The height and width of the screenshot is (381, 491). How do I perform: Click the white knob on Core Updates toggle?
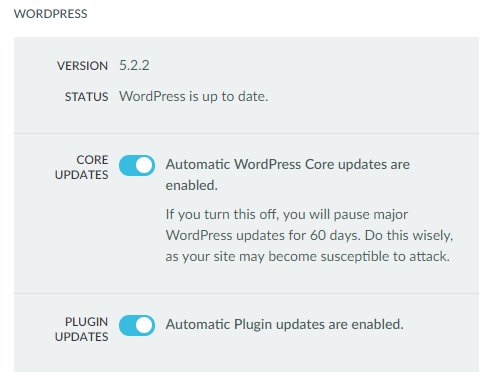(x=144, y=165)
